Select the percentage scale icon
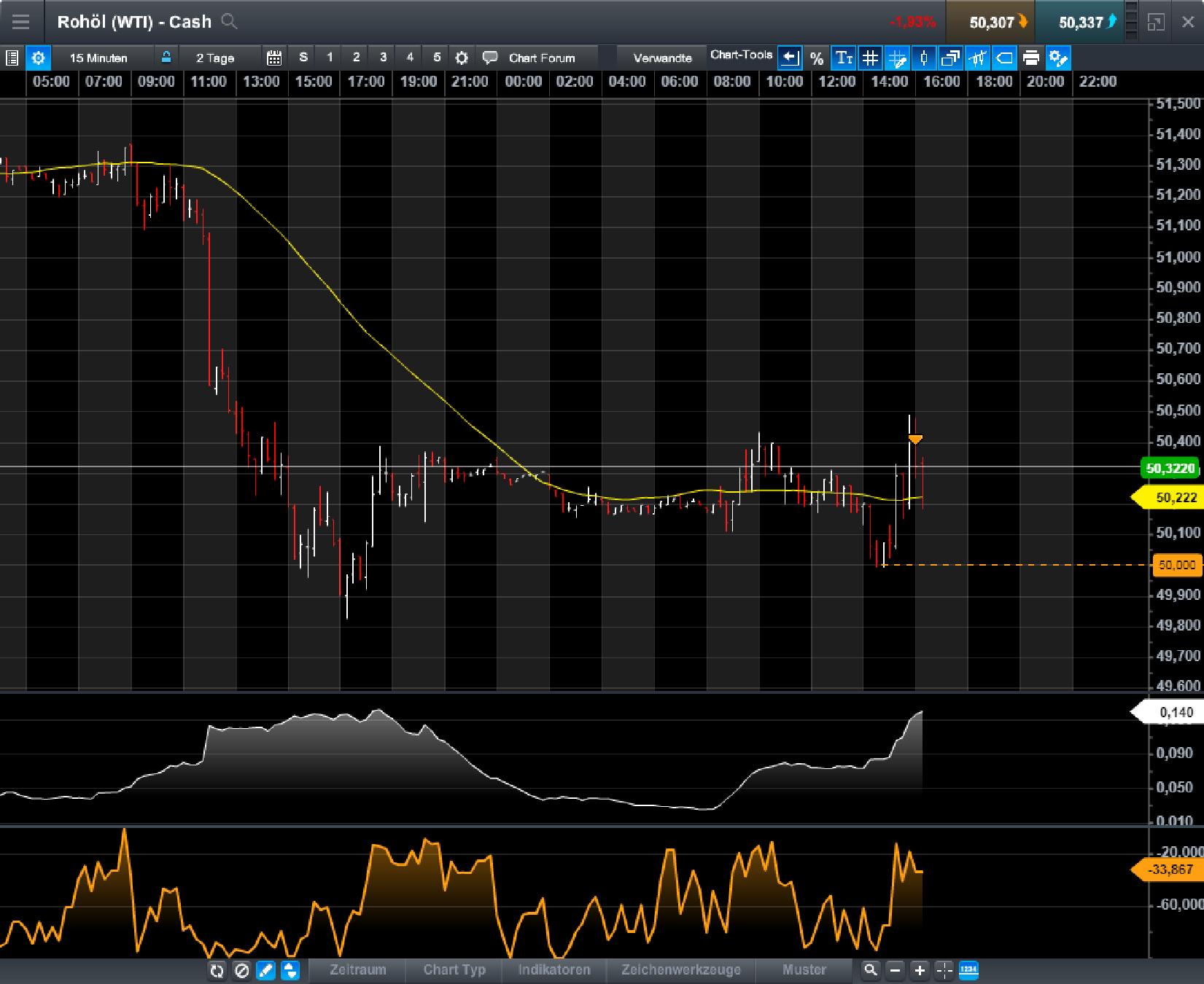1204x984 pixels. [x=817, y=57]
